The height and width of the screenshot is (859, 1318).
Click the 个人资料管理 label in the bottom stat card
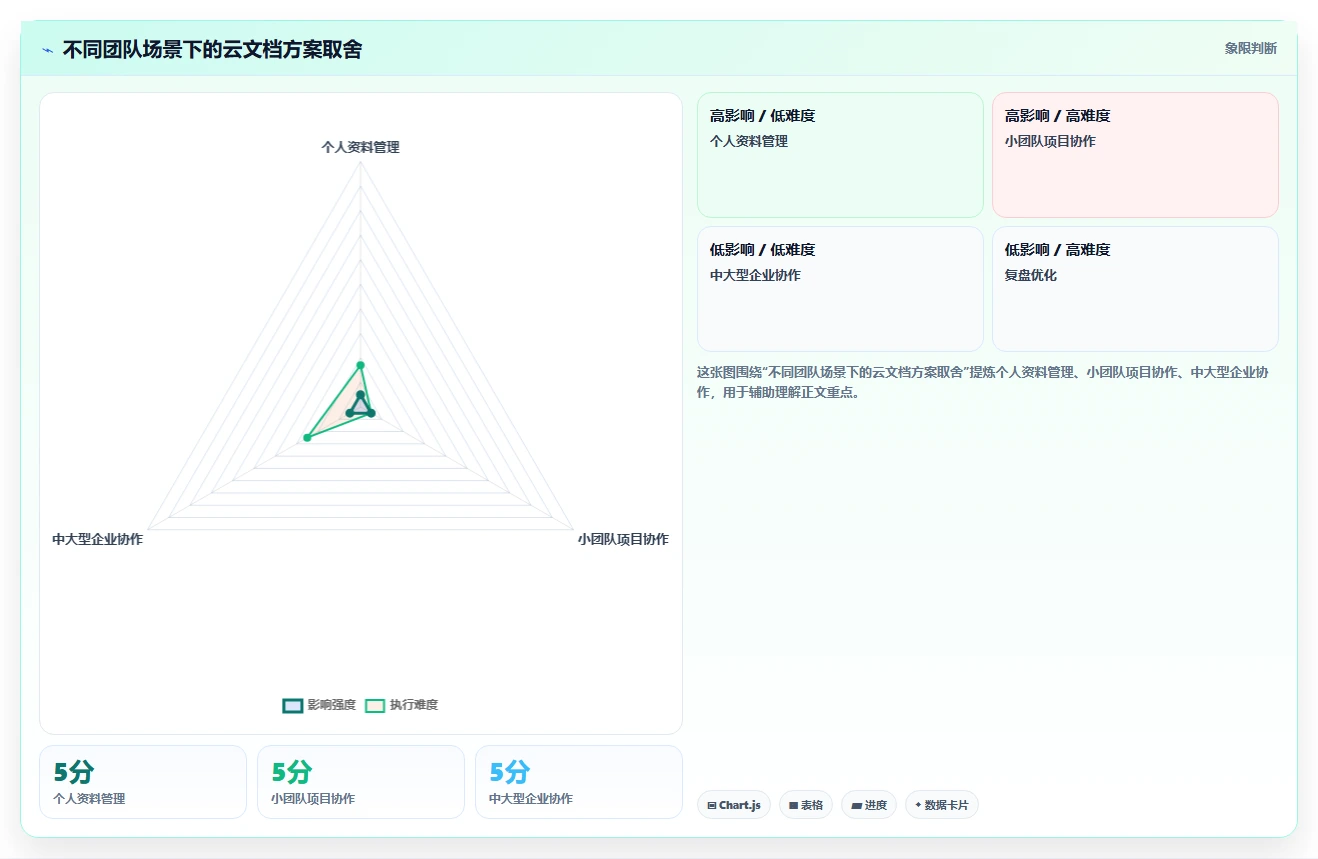[x=89, y=799]
